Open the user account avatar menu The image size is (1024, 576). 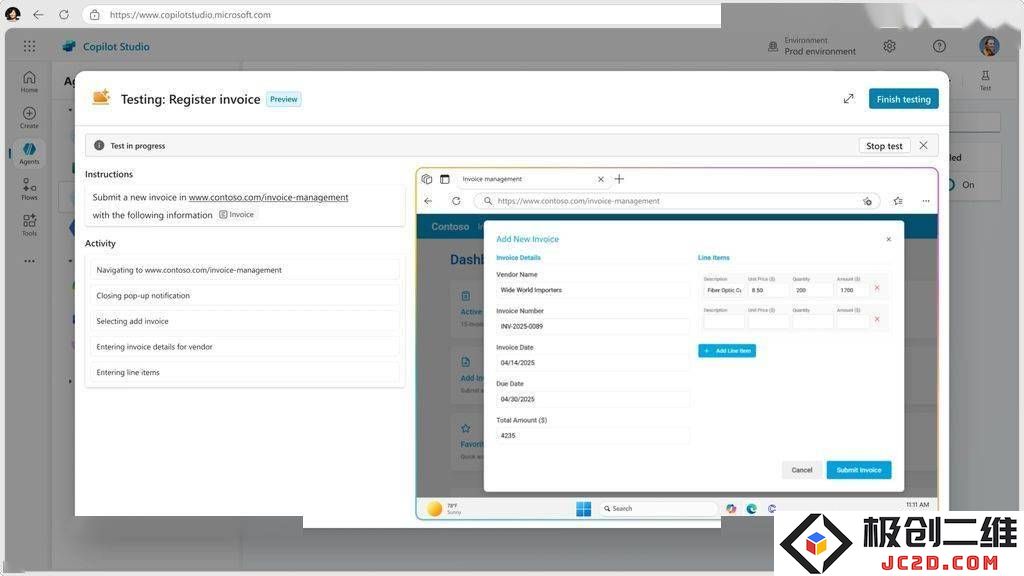point(989,46)
